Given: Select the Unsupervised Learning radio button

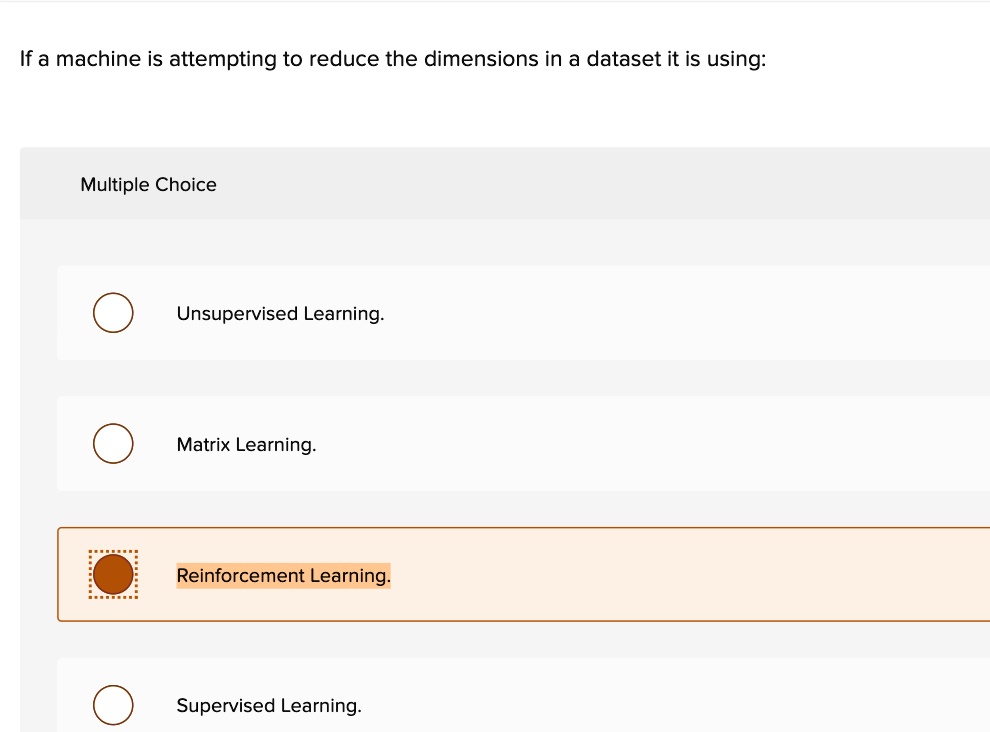Looking at the screenshot, I should [x=113, y=313].
